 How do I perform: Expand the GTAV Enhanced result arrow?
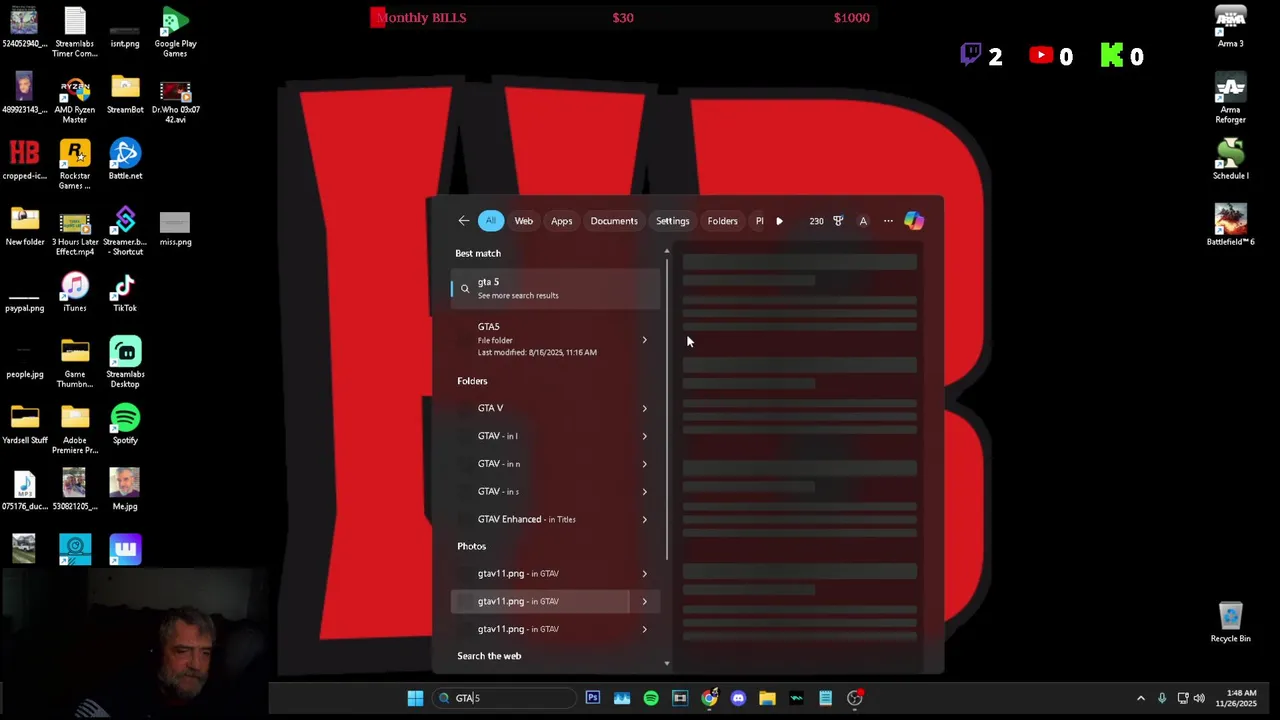coord(644,519)
